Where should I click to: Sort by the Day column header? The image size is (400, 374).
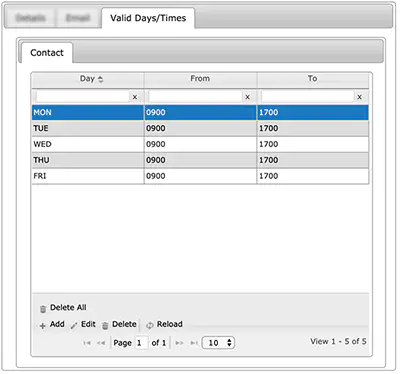tap(88, 79)
